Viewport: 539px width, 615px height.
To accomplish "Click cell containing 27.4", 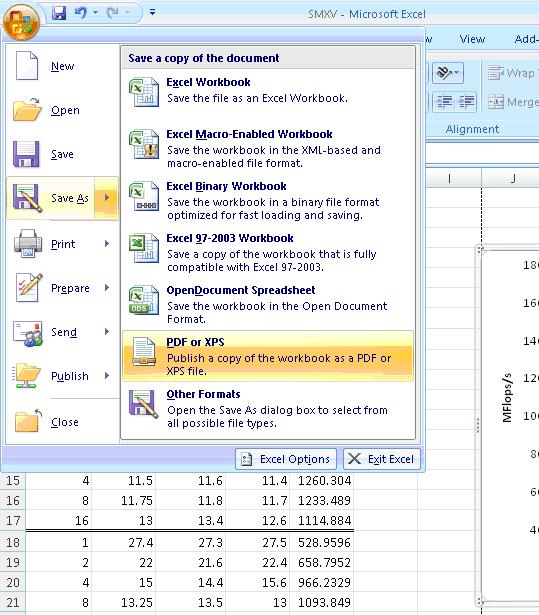I will [x=124, y=543].
